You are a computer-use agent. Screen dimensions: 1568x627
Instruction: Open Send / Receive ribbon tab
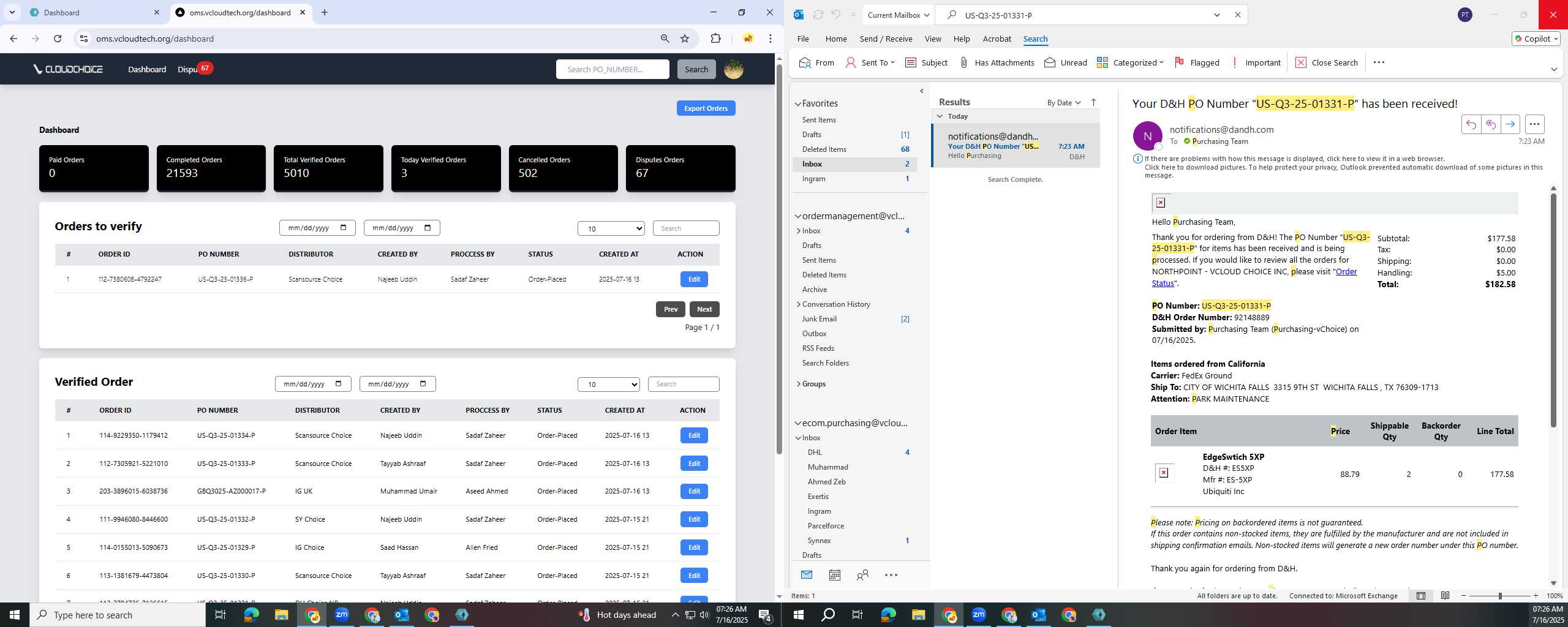[x=886, y=39]
